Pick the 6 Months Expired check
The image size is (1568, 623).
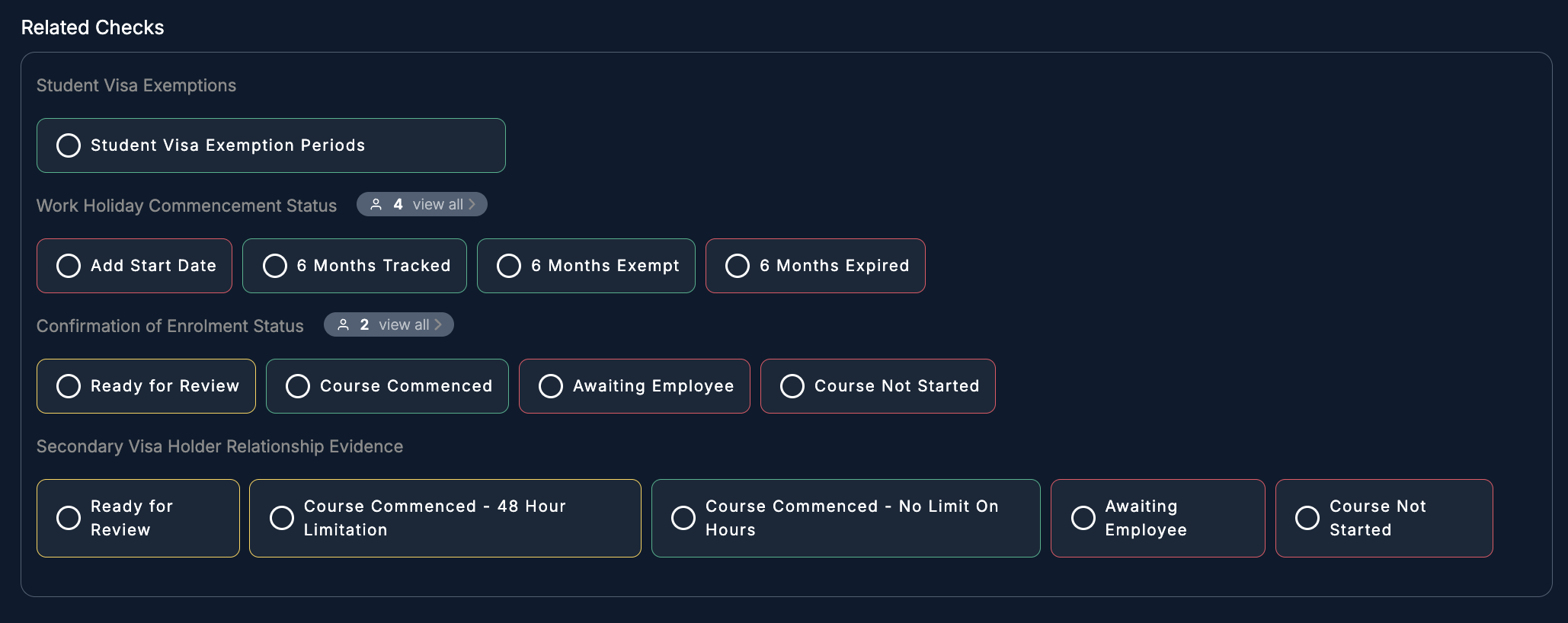(x=815, y=266)
